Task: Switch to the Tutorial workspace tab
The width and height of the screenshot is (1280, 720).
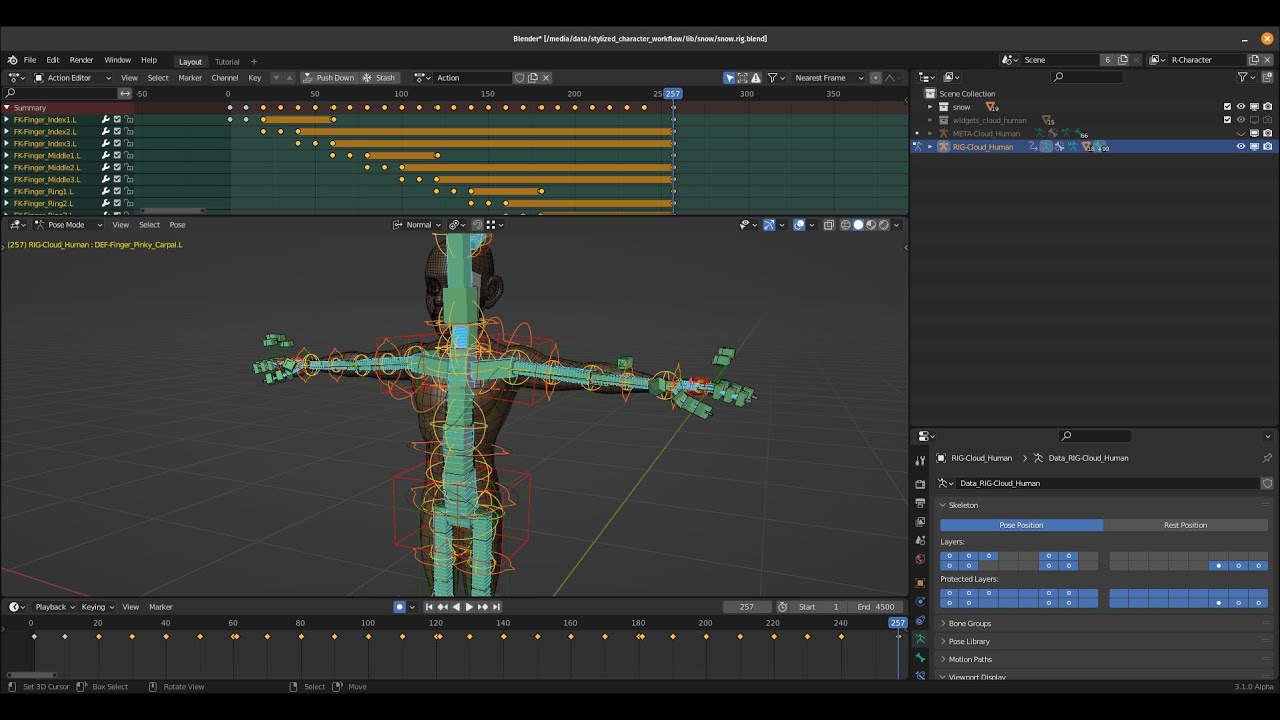Action: tap(227, 62)
